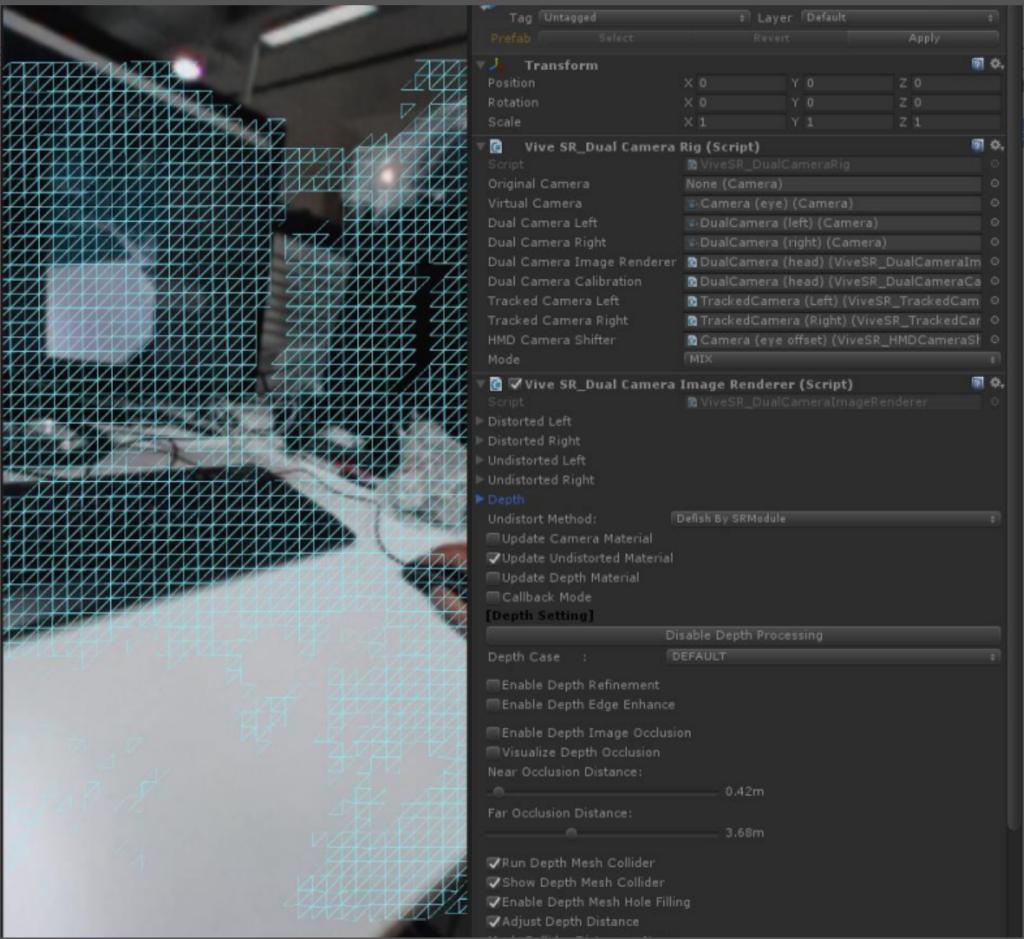
Task: Open the Undistort Method dropdown
Action: [834, 519]
